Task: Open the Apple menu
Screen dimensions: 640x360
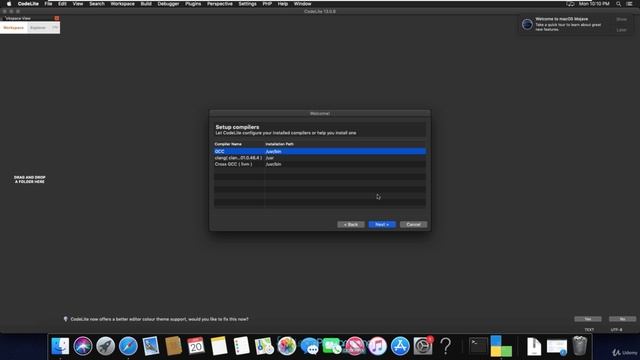Action: 9,4
